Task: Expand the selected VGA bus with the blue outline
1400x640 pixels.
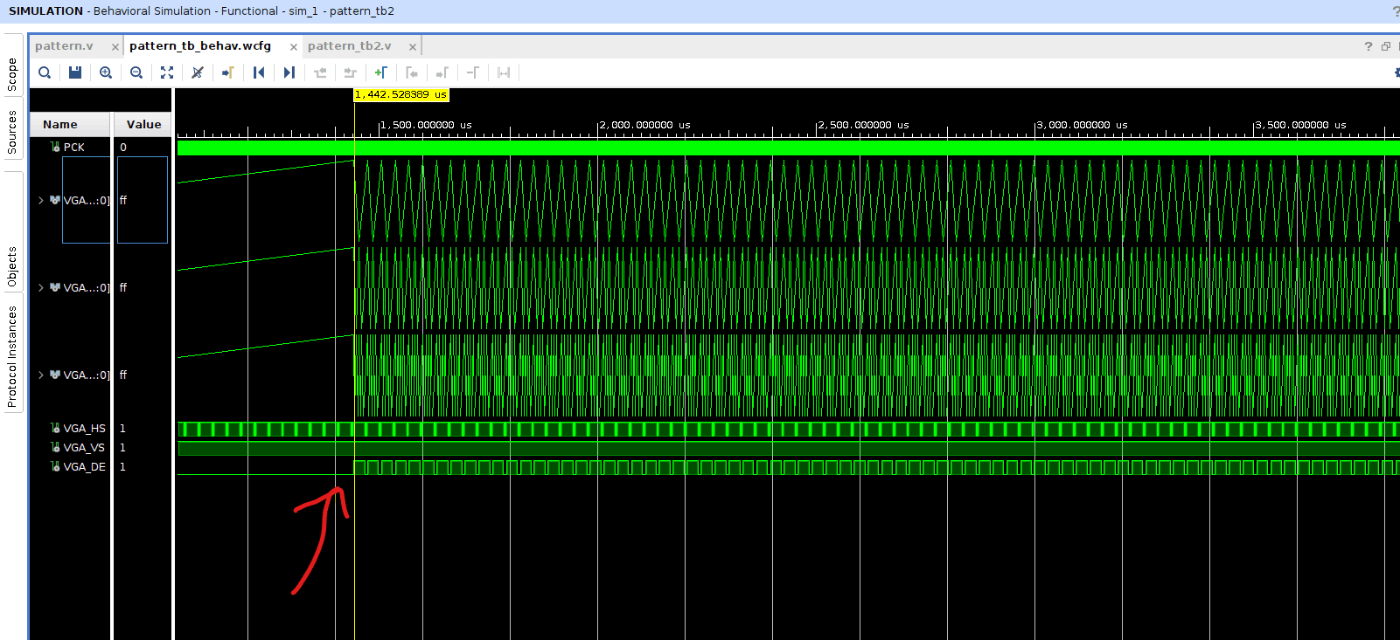Action: click(41, 200)
